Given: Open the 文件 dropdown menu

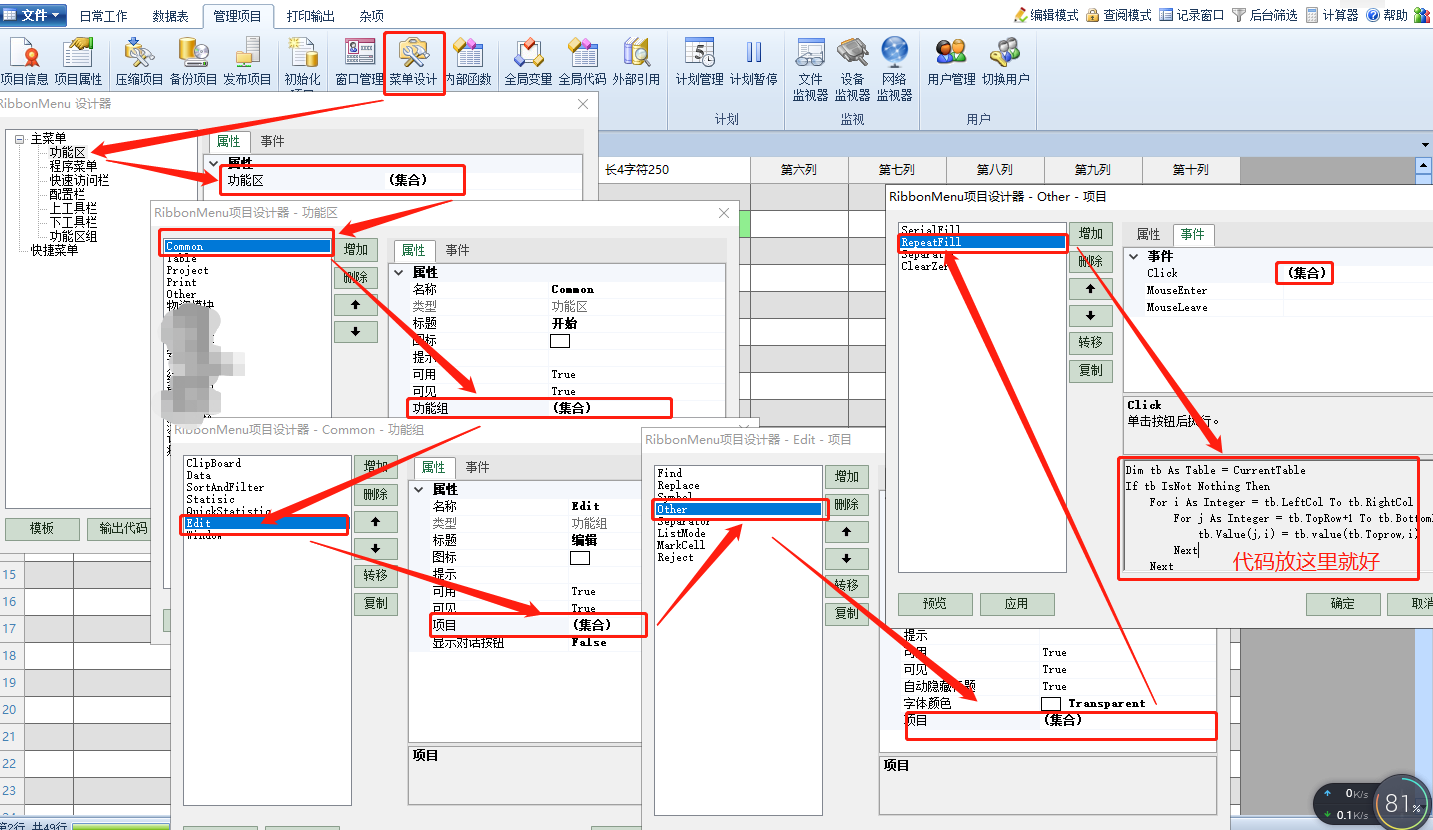Looking at the screenshot, I should 35,15.
